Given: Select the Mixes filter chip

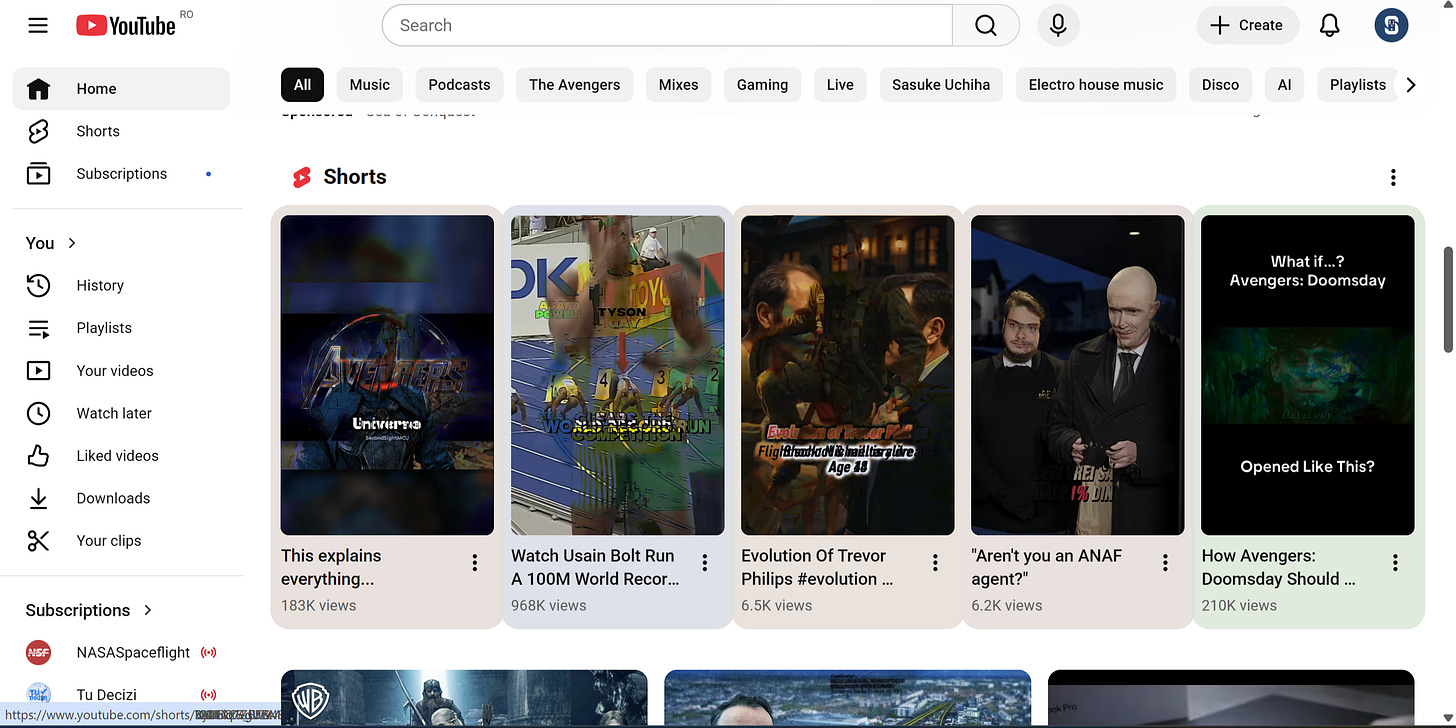Looking at the screenshot, I should [678, 85].
